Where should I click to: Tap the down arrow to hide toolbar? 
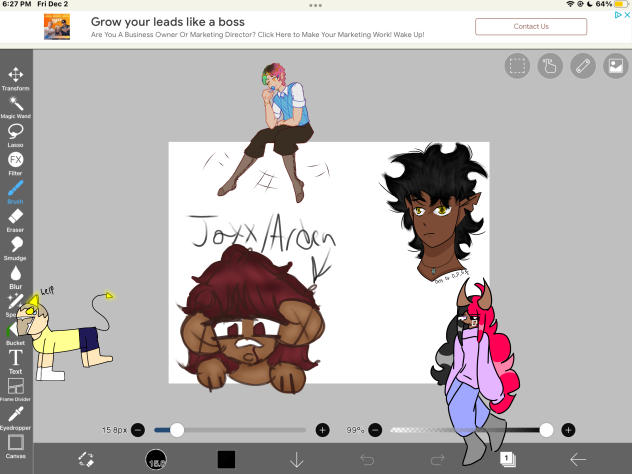pos(297,459)
